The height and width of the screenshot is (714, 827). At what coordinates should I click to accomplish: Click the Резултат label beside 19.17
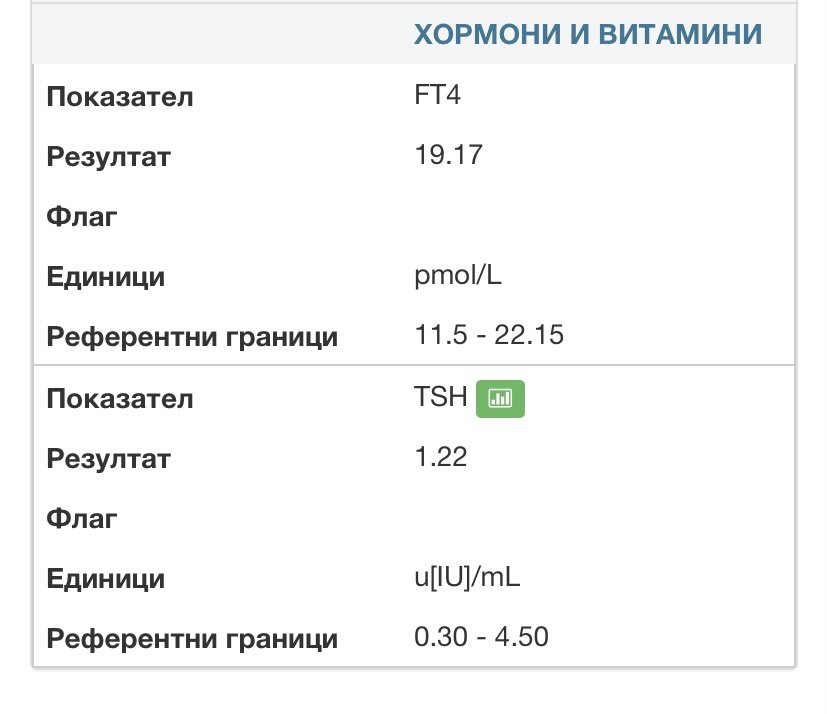[x=109, y=157]
